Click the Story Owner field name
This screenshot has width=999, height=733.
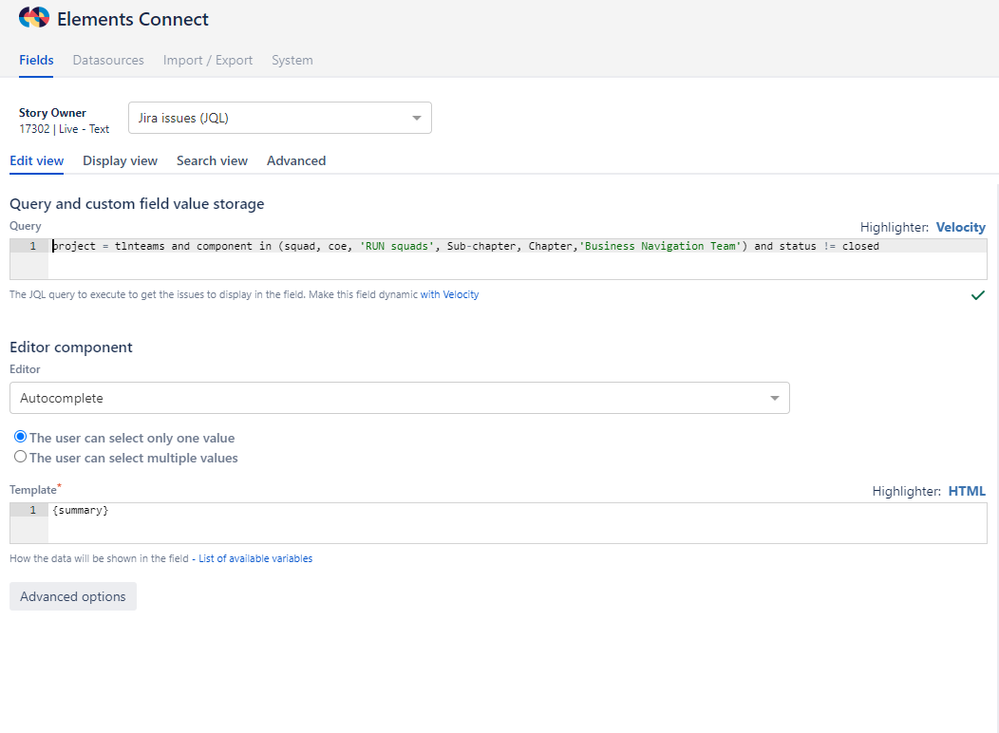[52, 113]
